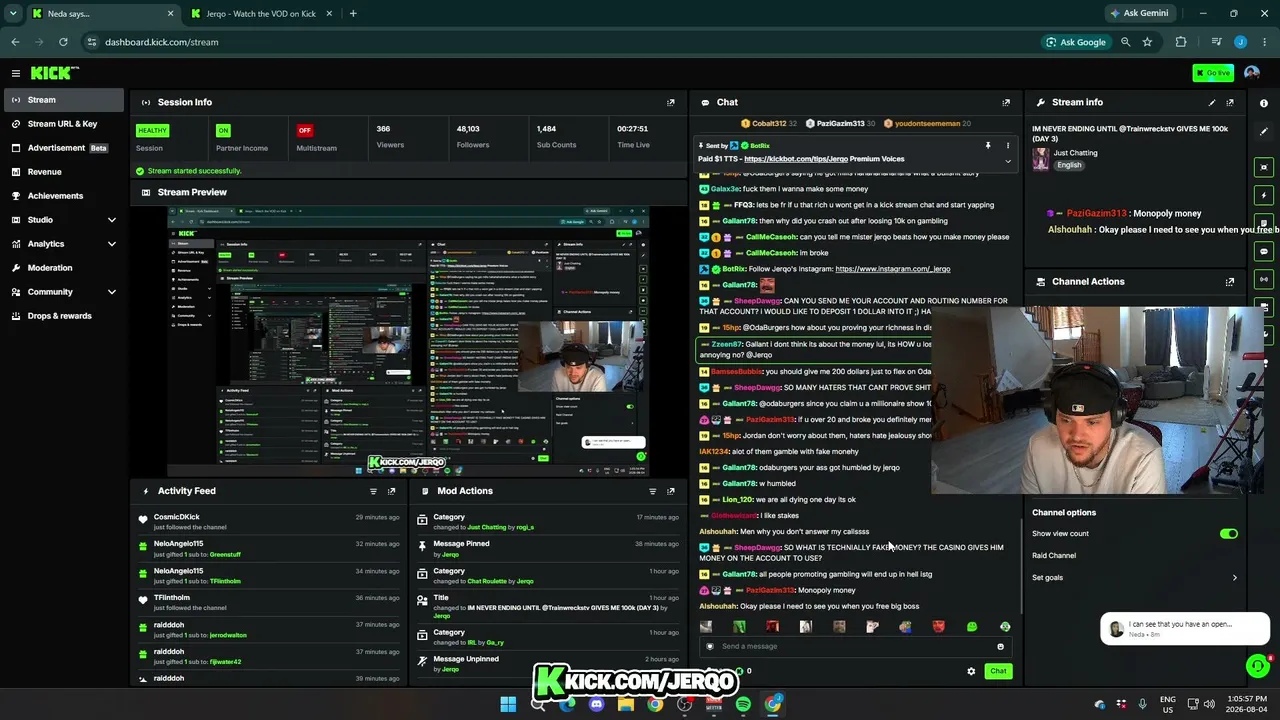Expand the Community sidebar section

(x=111, y=292)
